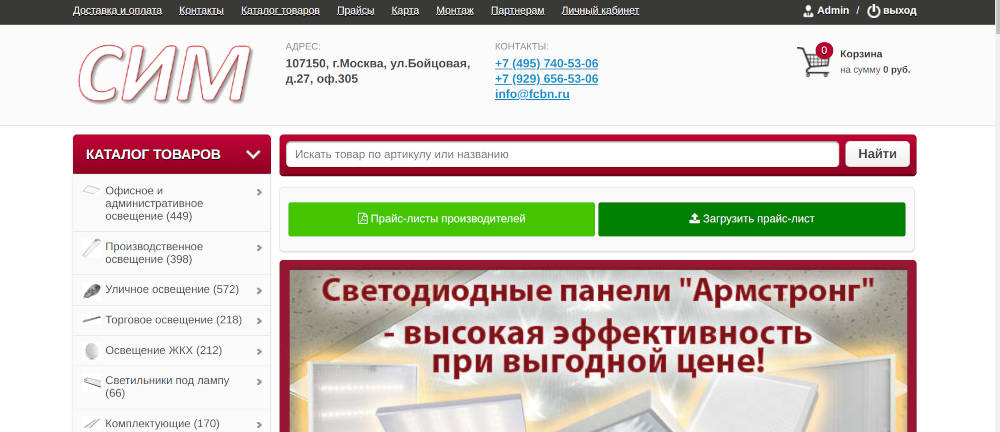Click the 'на сумму 0 руб.' text
Viewport: 1000px width, 432px height.
(875, 70)
